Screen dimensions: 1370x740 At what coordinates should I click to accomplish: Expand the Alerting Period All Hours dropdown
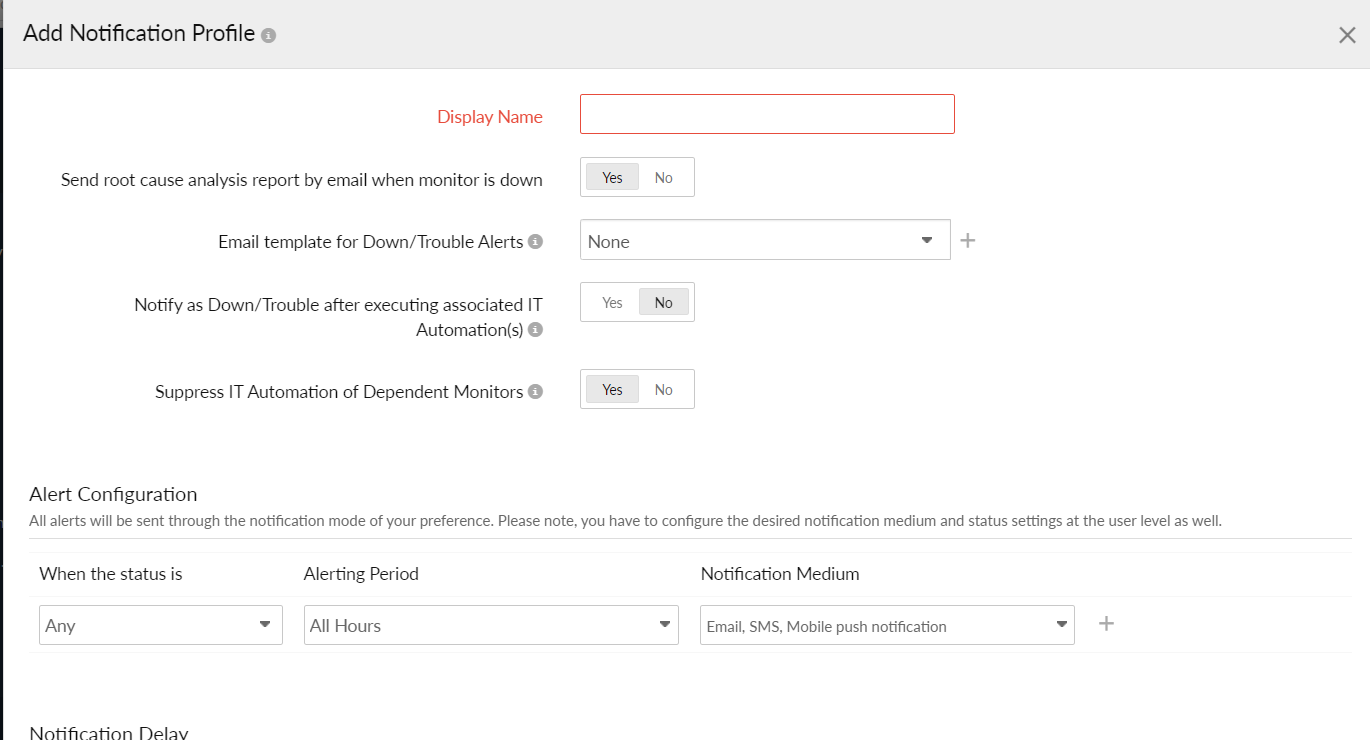491,625
